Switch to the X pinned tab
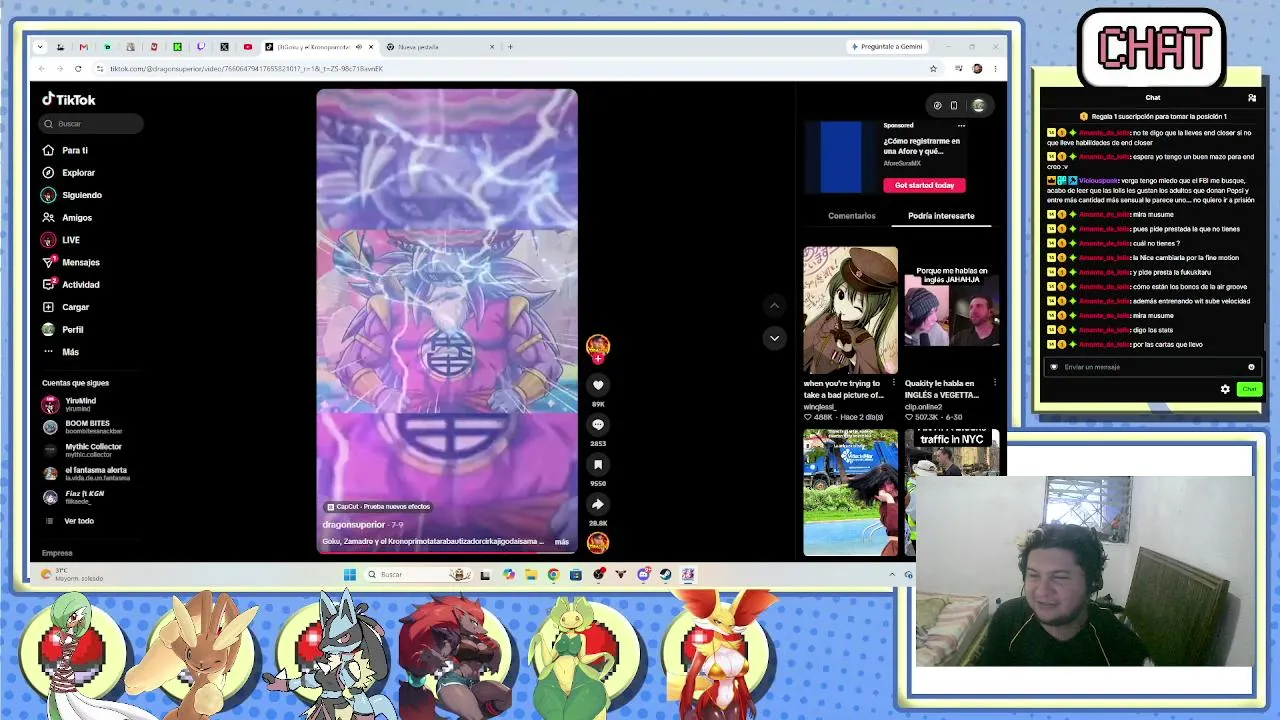Screen dimensions: 1280x720 (x=224, y=47)
